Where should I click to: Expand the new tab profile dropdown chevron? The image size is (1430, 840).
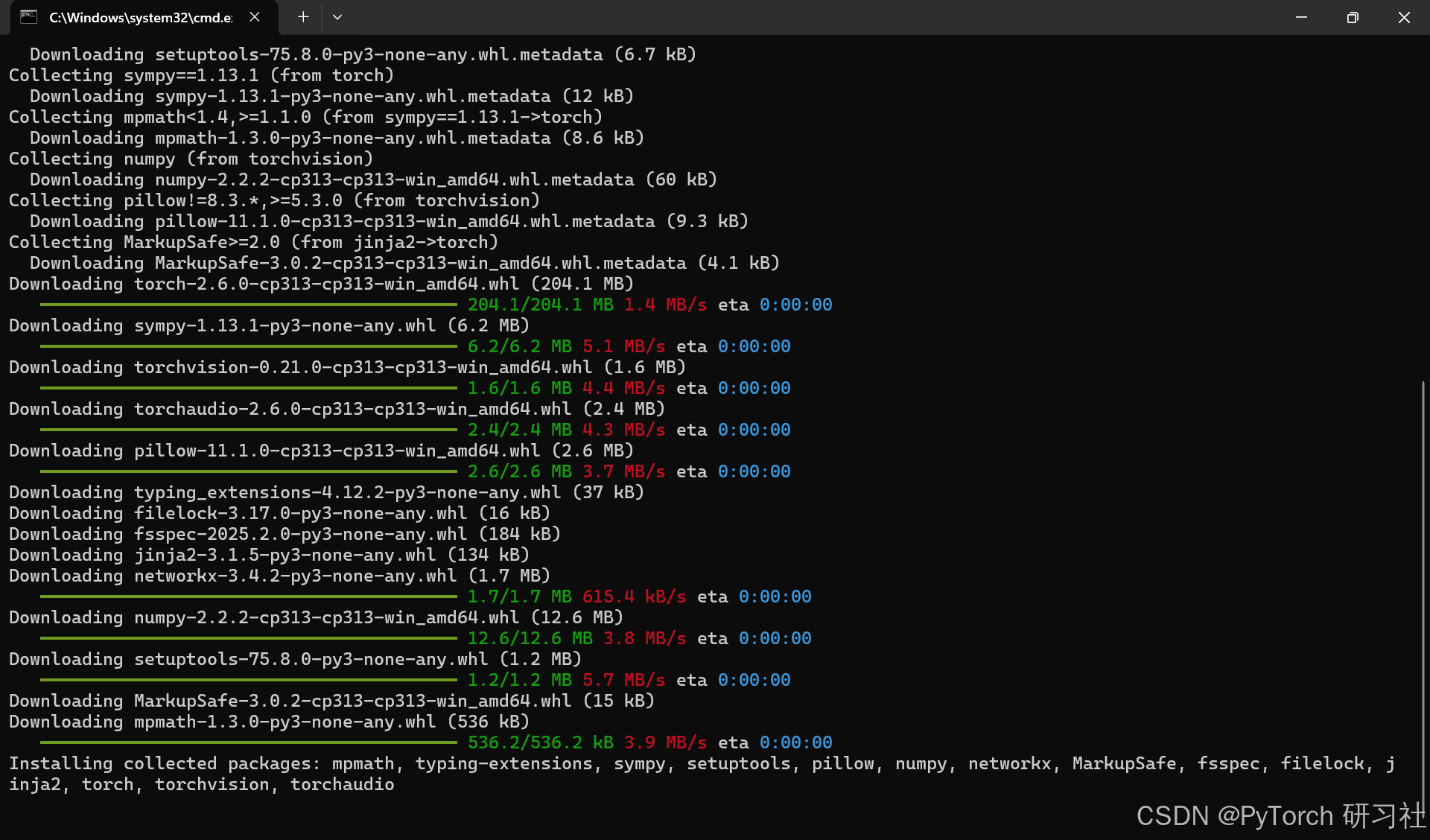click(x=337, y=17)
